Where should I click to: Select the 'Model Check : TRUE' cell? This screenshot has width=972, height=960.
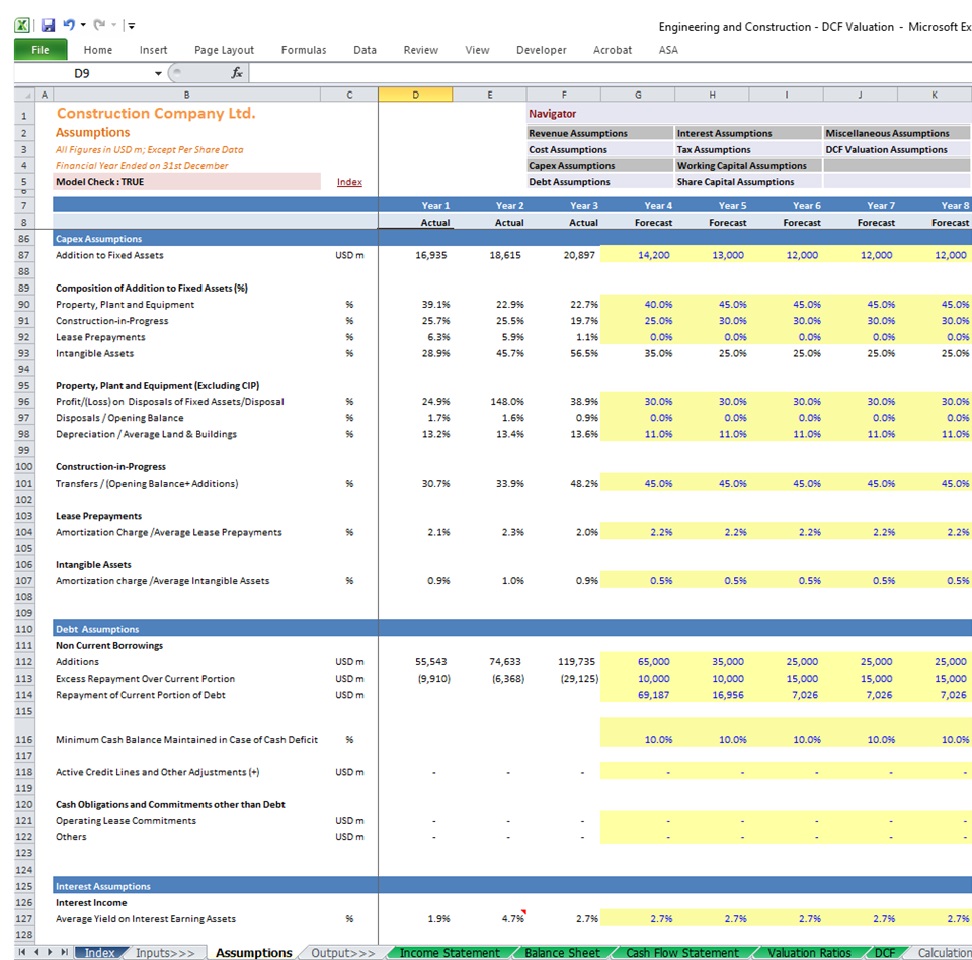(187, 182)
